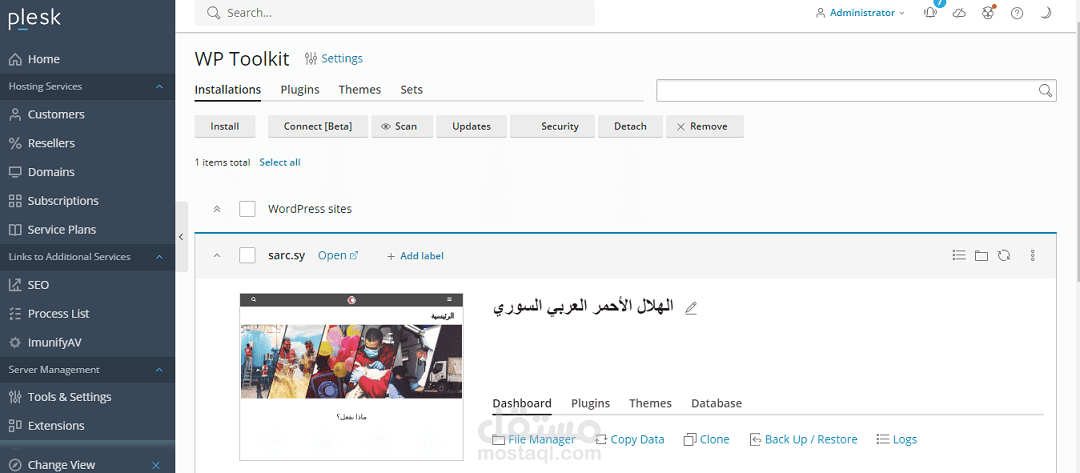Click the Service Plans book icon in the sidebar
Image resolution: width=1080 pixels, height=473 pixels.
tap(15, 230)
